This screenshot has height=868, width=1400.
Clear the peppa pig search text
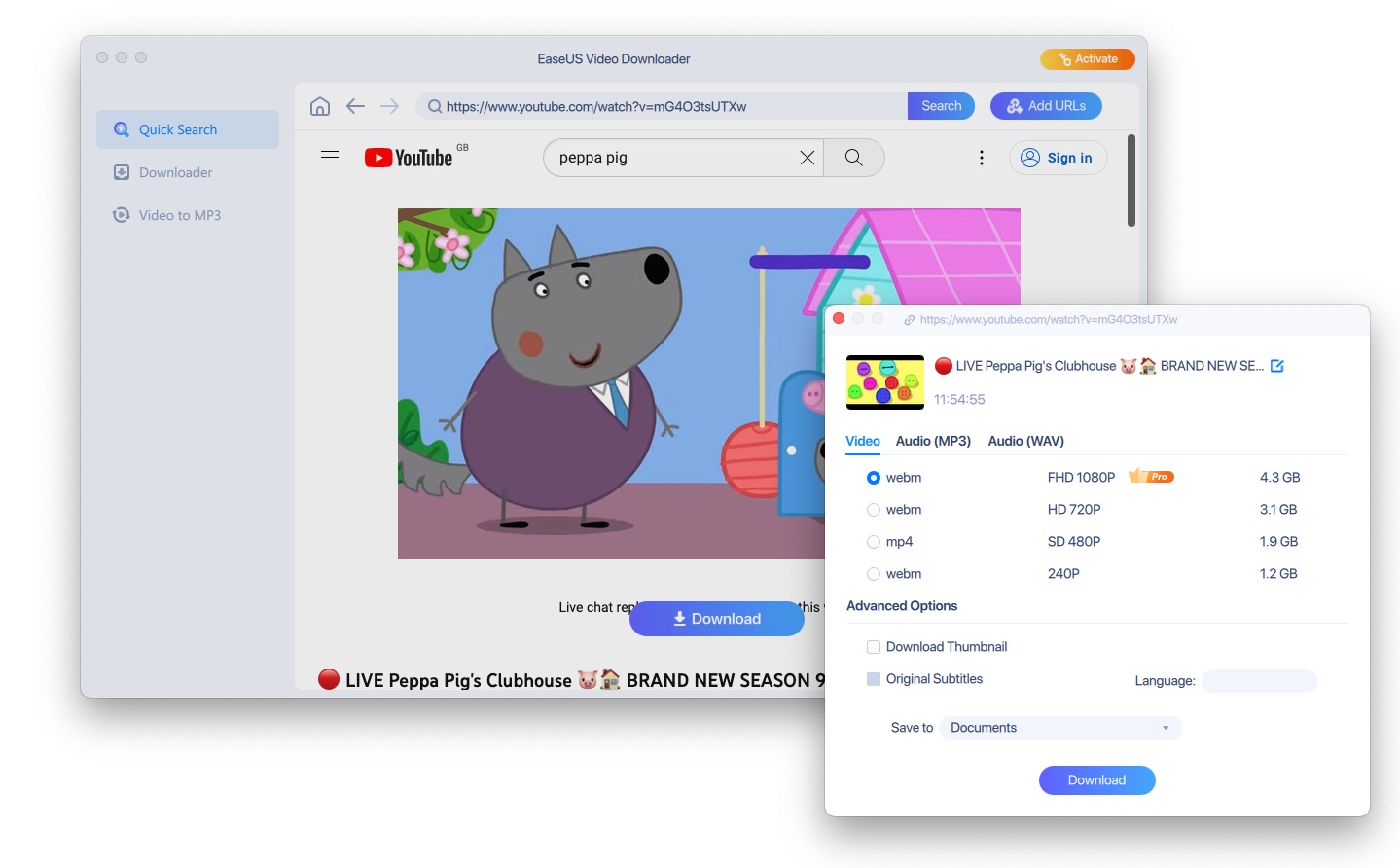807,157
